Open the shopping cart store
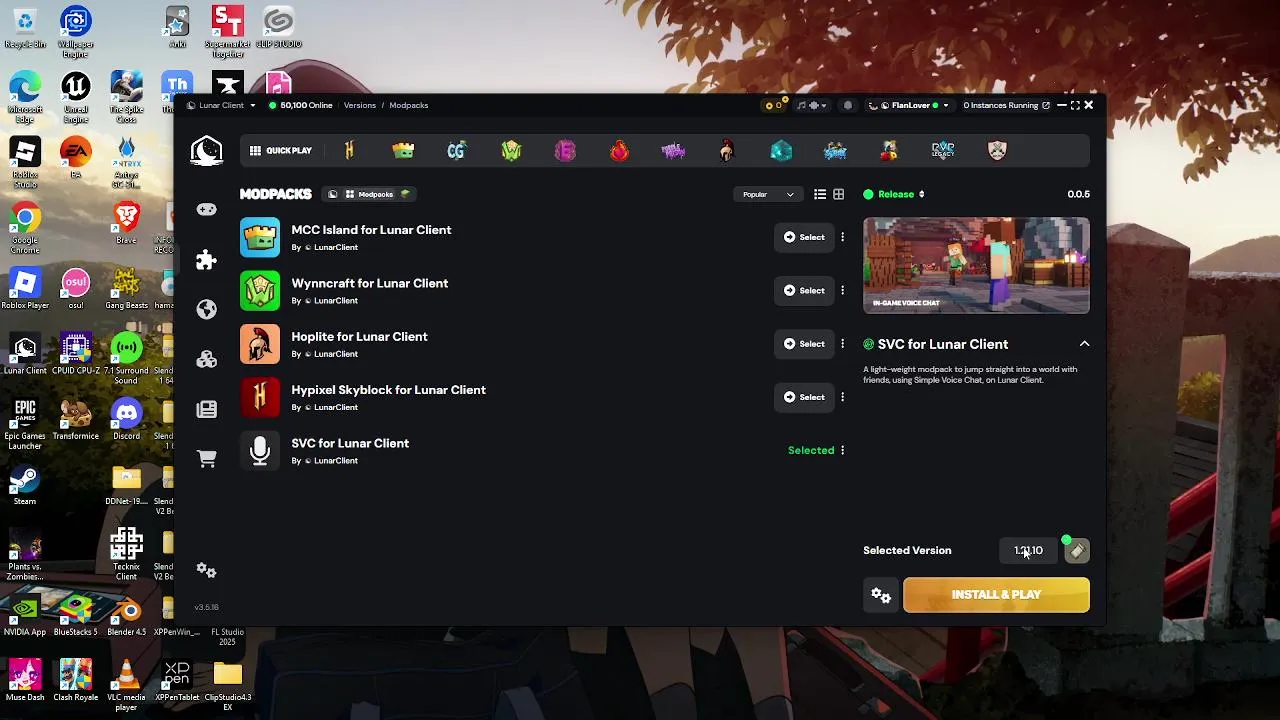Screen dimensions: 1280x720 point(206,459)
